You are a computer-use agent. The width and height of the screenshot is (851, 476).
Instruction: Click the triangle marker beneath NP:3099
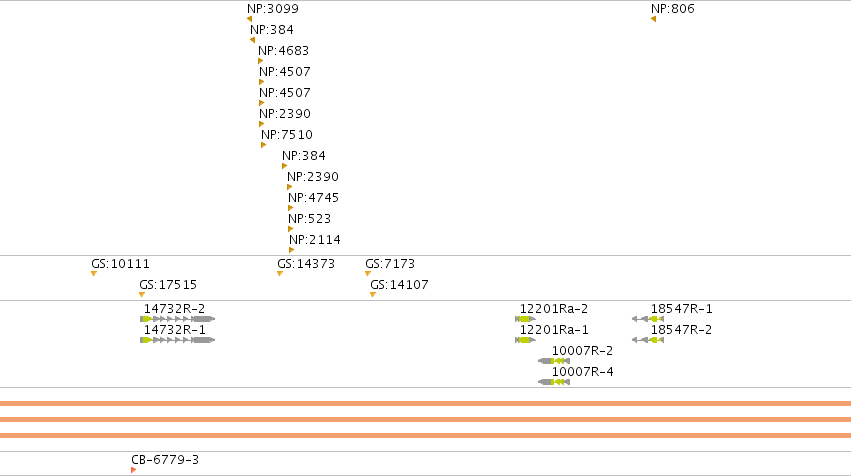point(250,19)
